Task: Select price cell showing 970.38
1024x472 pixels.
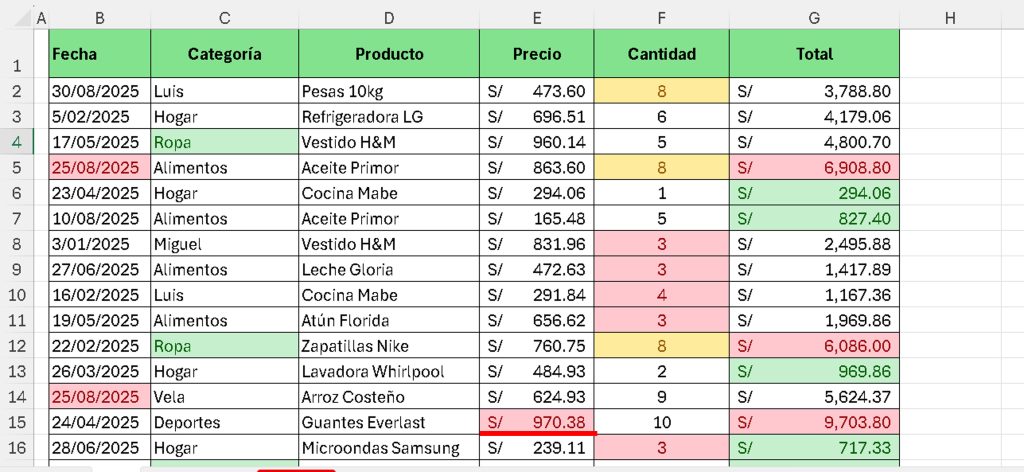Action: 537,422
